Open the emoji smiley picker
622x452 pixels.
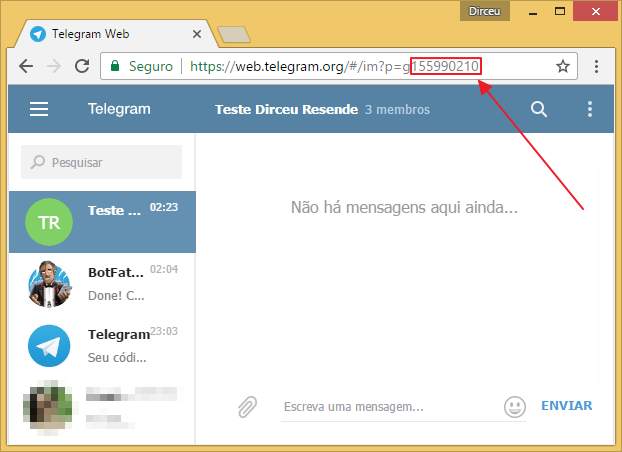pos(515,407)
